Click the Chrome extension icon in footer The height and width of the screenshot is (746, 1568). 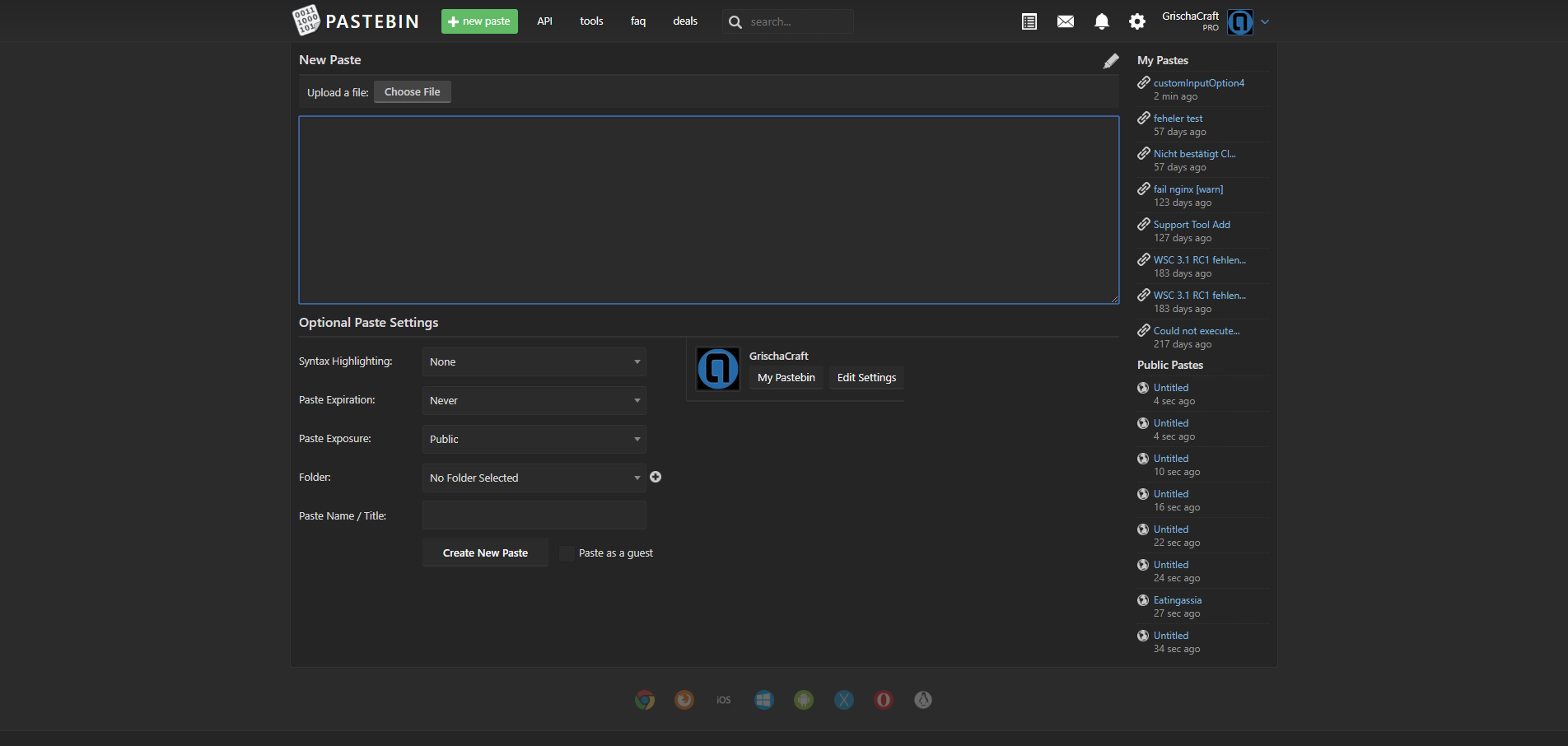645,700
